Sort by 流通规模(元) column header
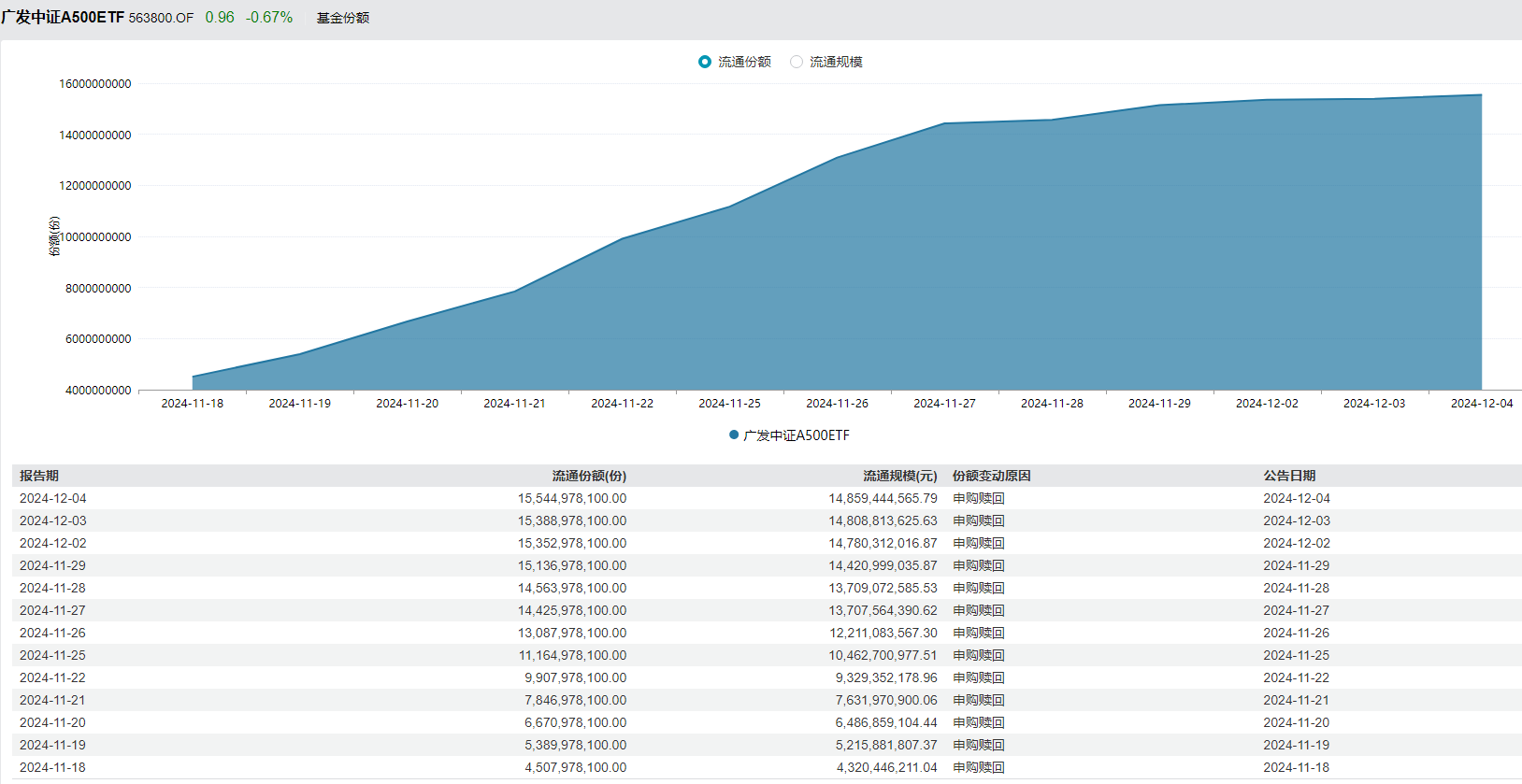 pos(899,476)
